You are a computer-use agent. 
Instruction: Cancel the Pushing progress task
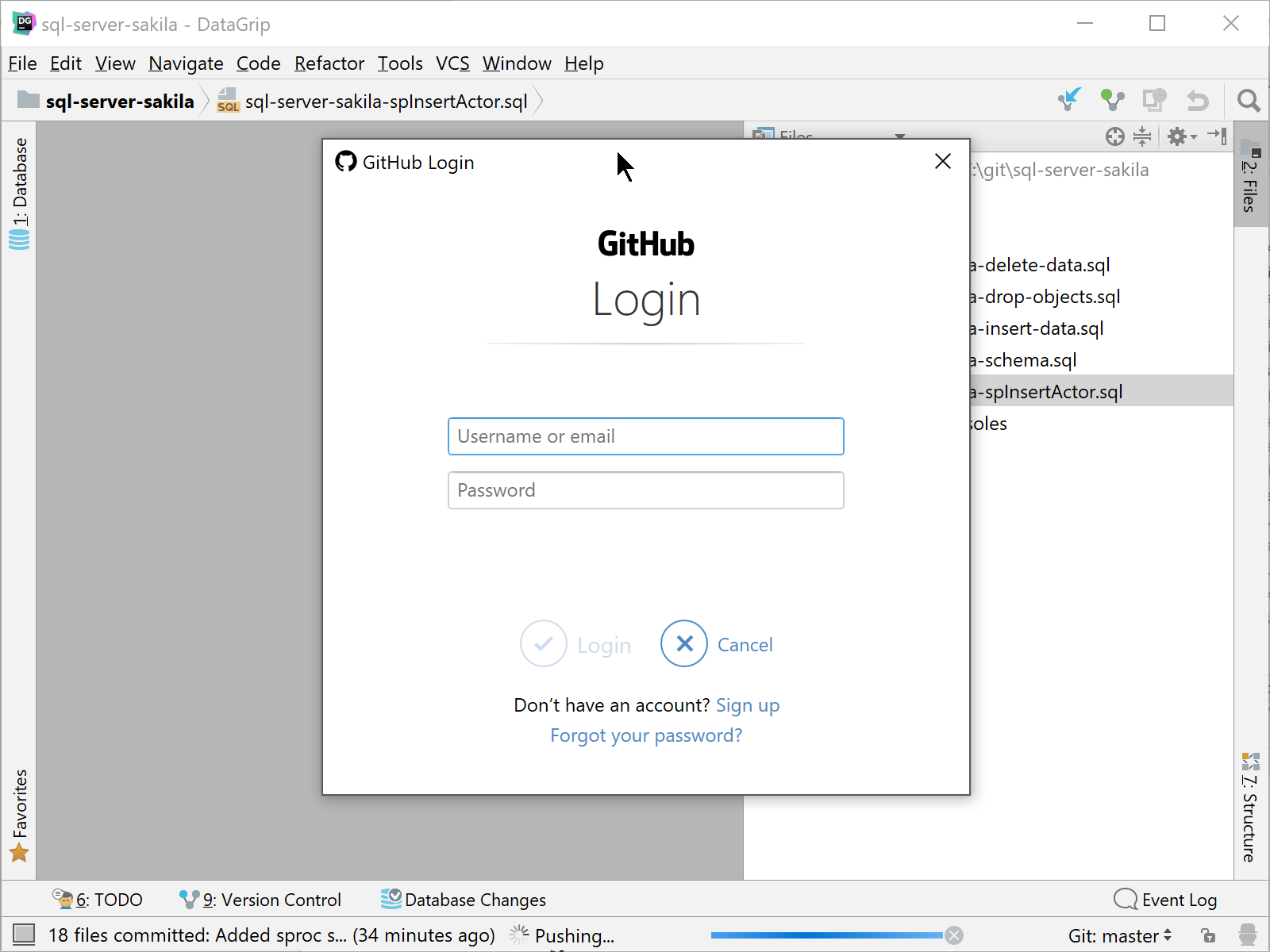click(x=954, y=935)
